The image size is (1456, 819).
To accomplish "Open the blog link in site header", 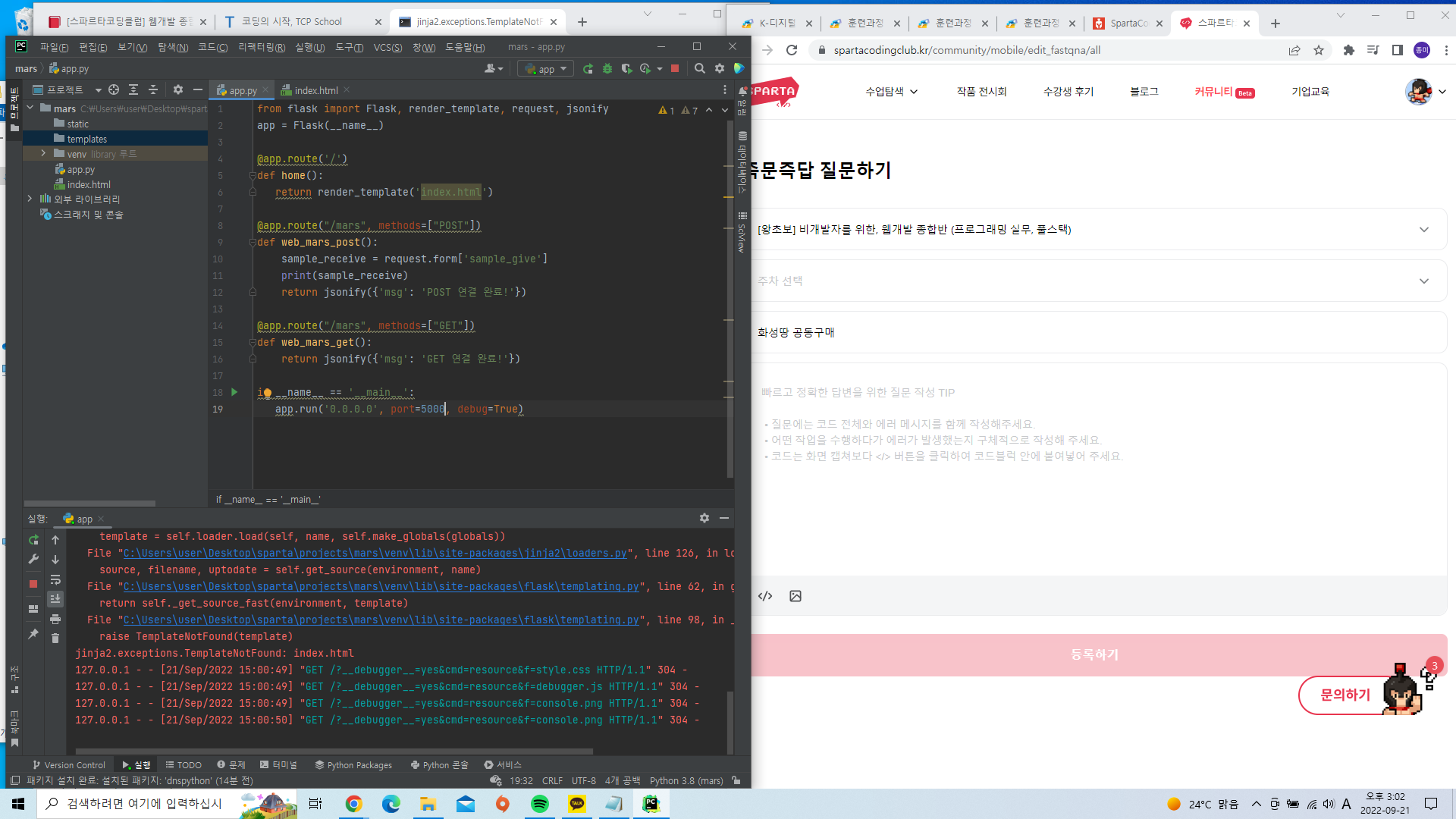I will [x=1144, y=92].
